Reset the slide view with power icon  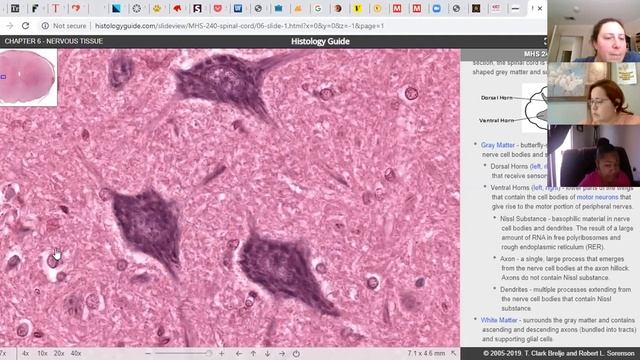(296, 353)
